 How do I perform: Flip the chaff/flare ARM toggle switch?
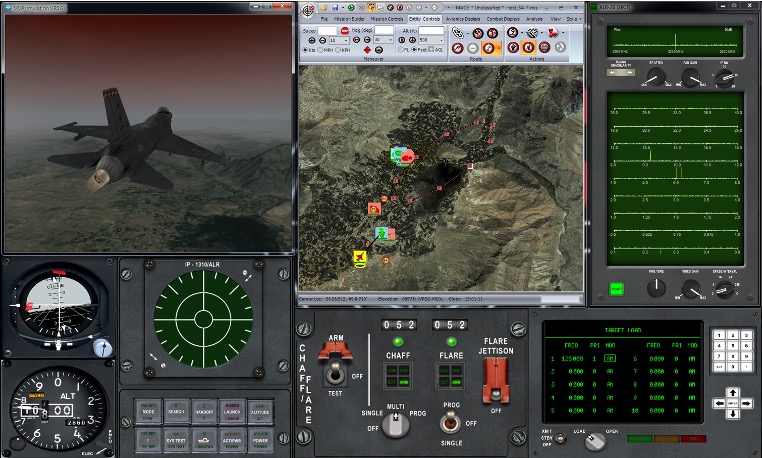click(334, 374)
